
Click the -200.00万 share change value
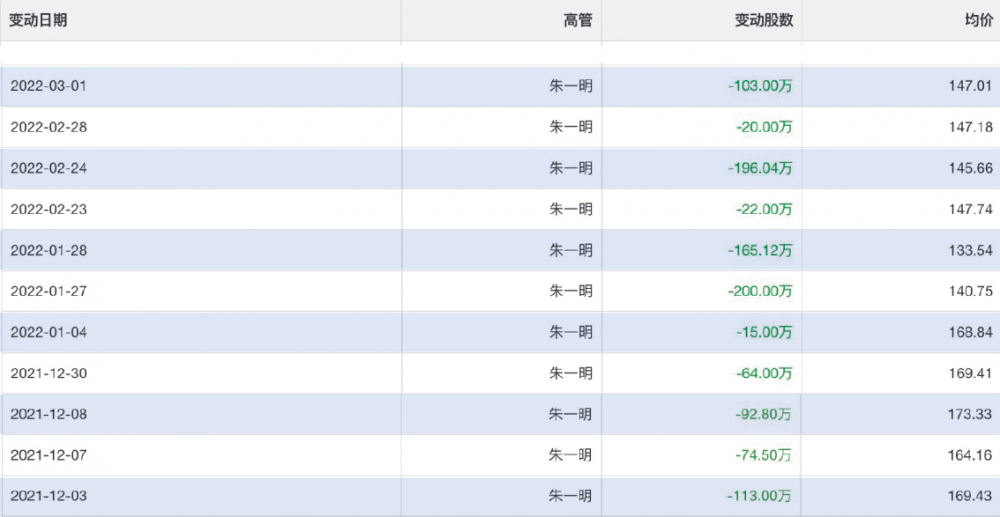coord(760,291)
